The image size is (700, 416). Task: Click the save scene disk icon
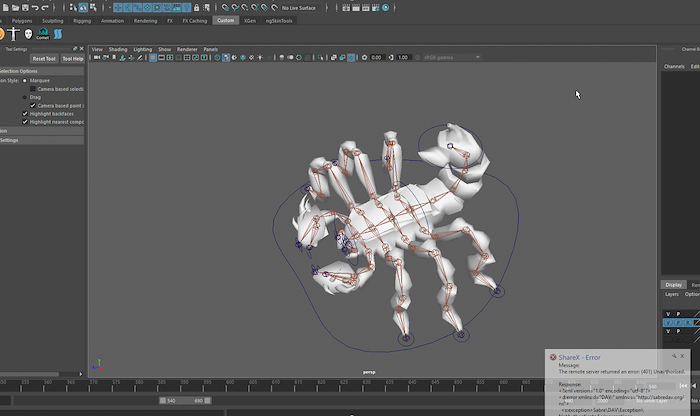(27, 7)
